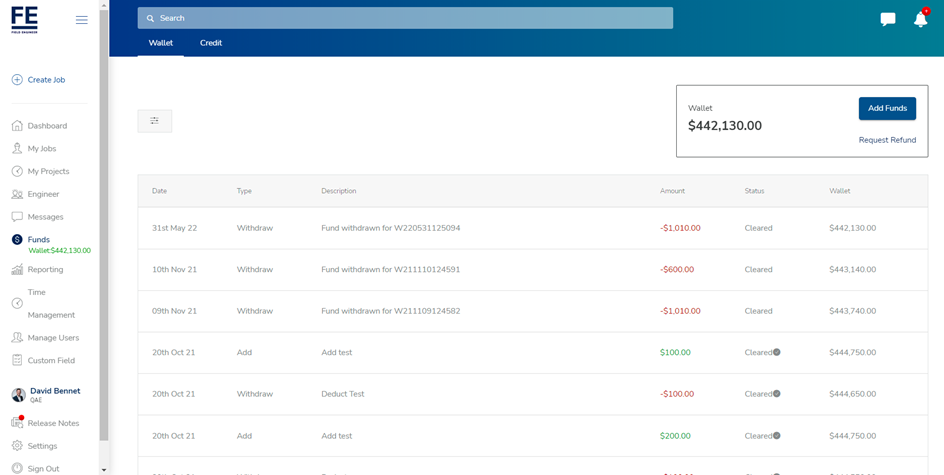Screen dimensions: 944x475
Task: Click description 'Fund withdrawn for W211110124591'
Action: [x=391, y=270]
